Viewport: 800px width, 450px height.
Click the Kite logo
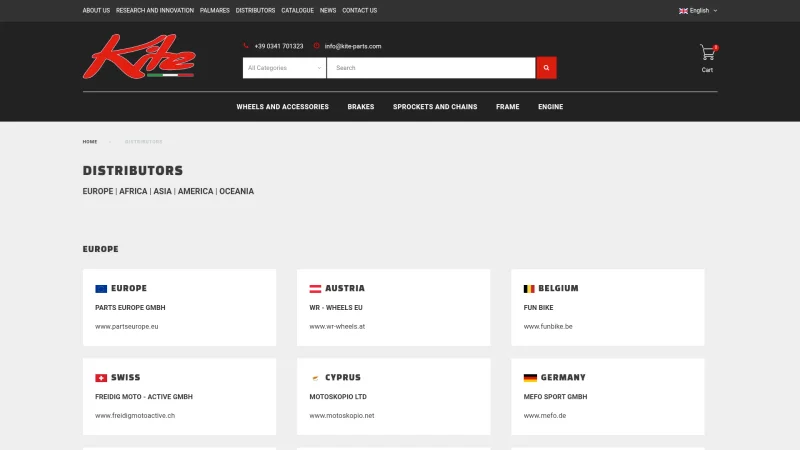click(x=139, y=57)
